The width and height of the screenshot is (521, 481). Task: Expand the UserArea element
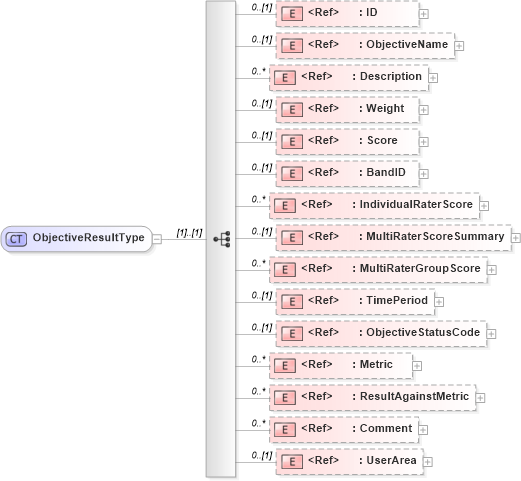point(428,462)
